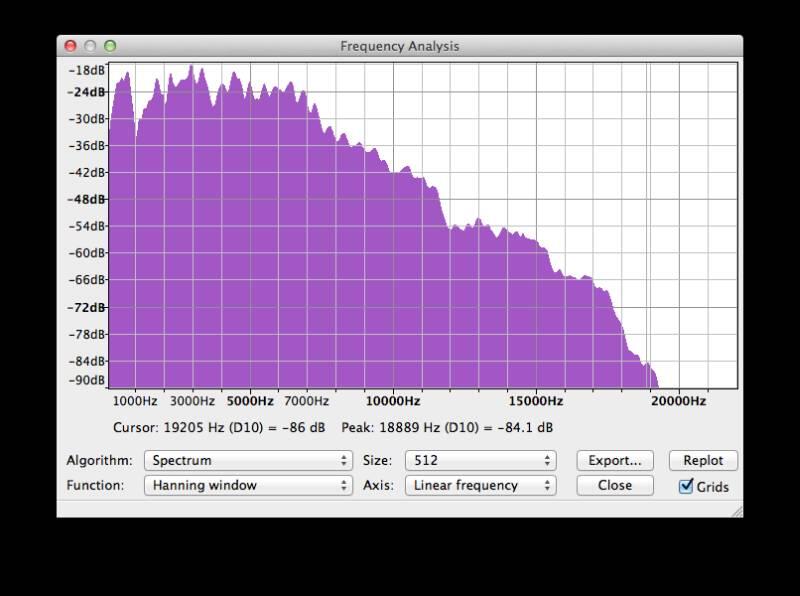Click the -48dB label on vertical axis
Viewport: 800px width, 596px height.
tap(86, 199)
